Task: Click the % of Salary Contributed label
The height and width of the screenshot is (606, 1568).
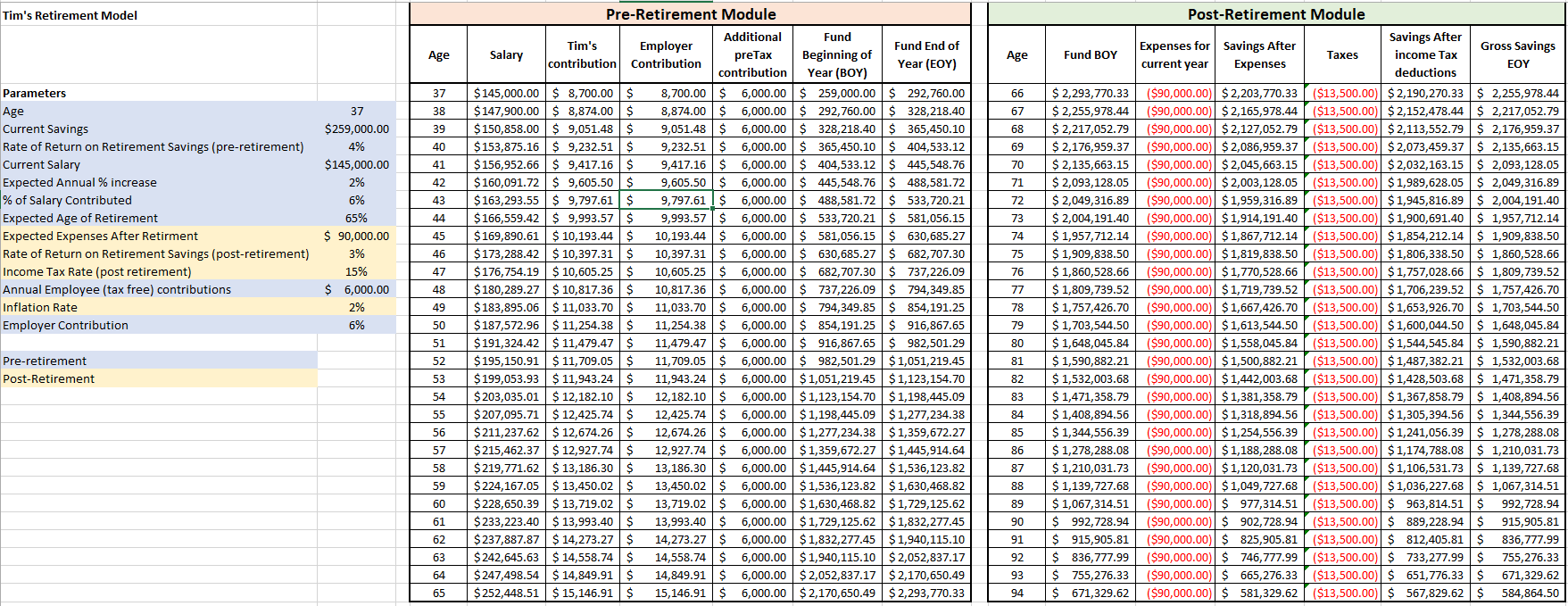Action: [x=159, y=200]
